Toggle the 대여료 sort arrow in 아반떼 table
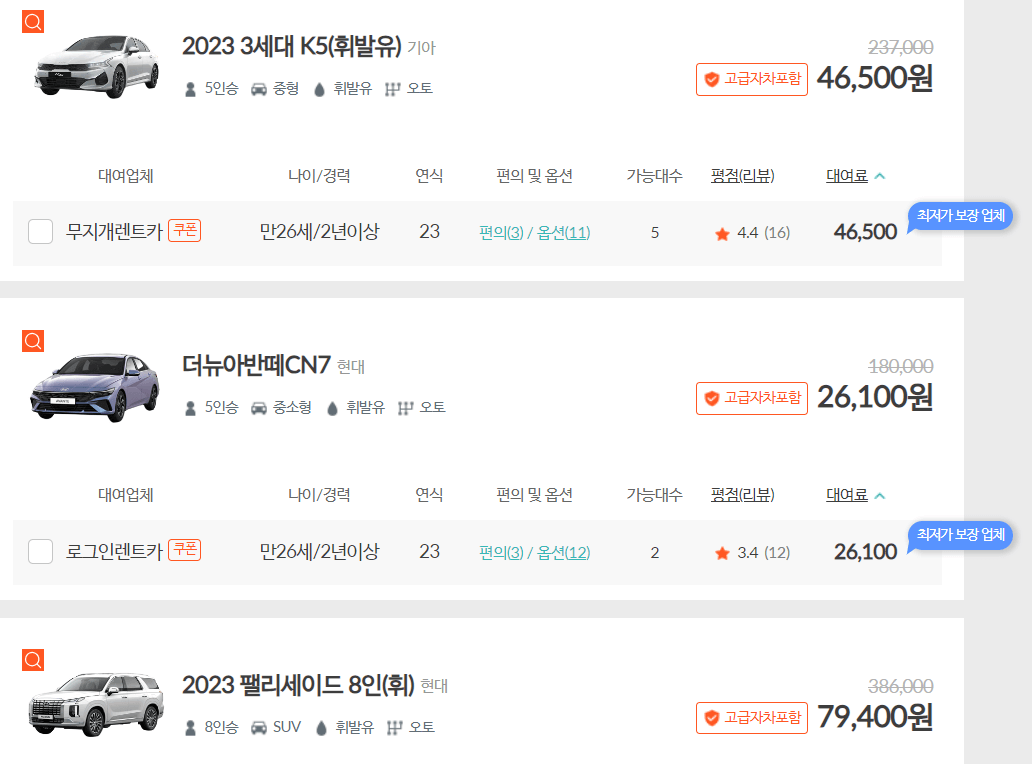The width and height of the screenshot is (1032, 764). point(879,494)
